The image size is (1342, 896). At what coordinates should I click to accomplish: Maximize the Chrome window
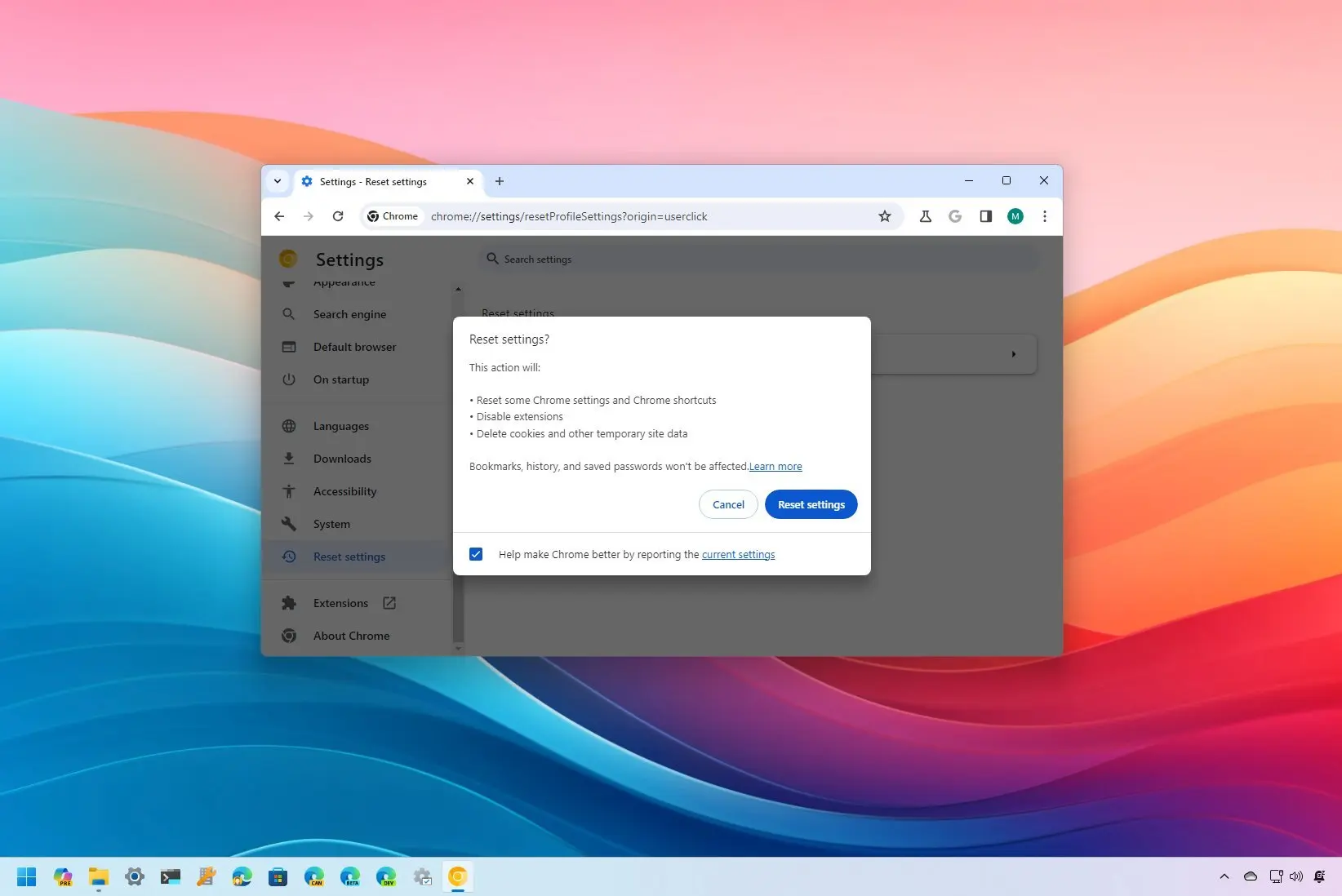[1006, 180]
